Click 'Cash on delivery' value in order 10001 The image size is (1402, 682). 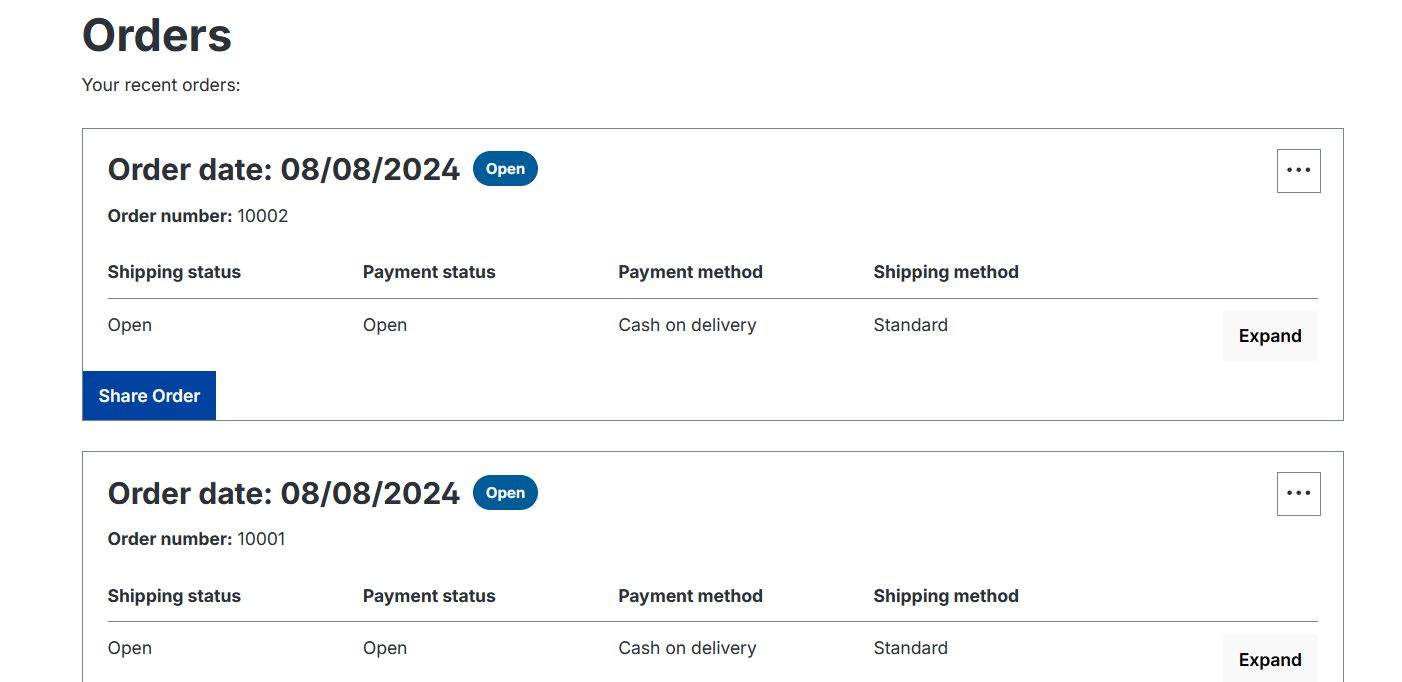[x=687, y=648]
